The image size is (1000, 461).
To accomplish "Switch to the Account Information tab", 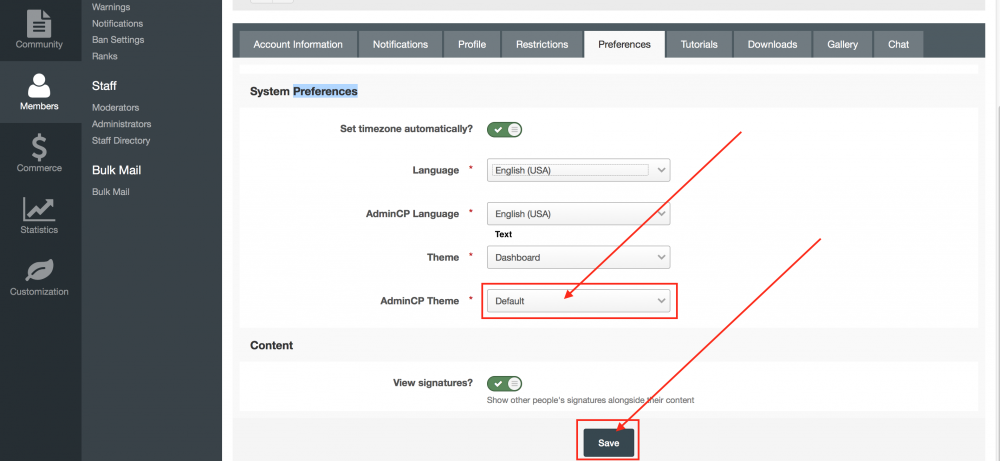I will click(x=297, y=44).
